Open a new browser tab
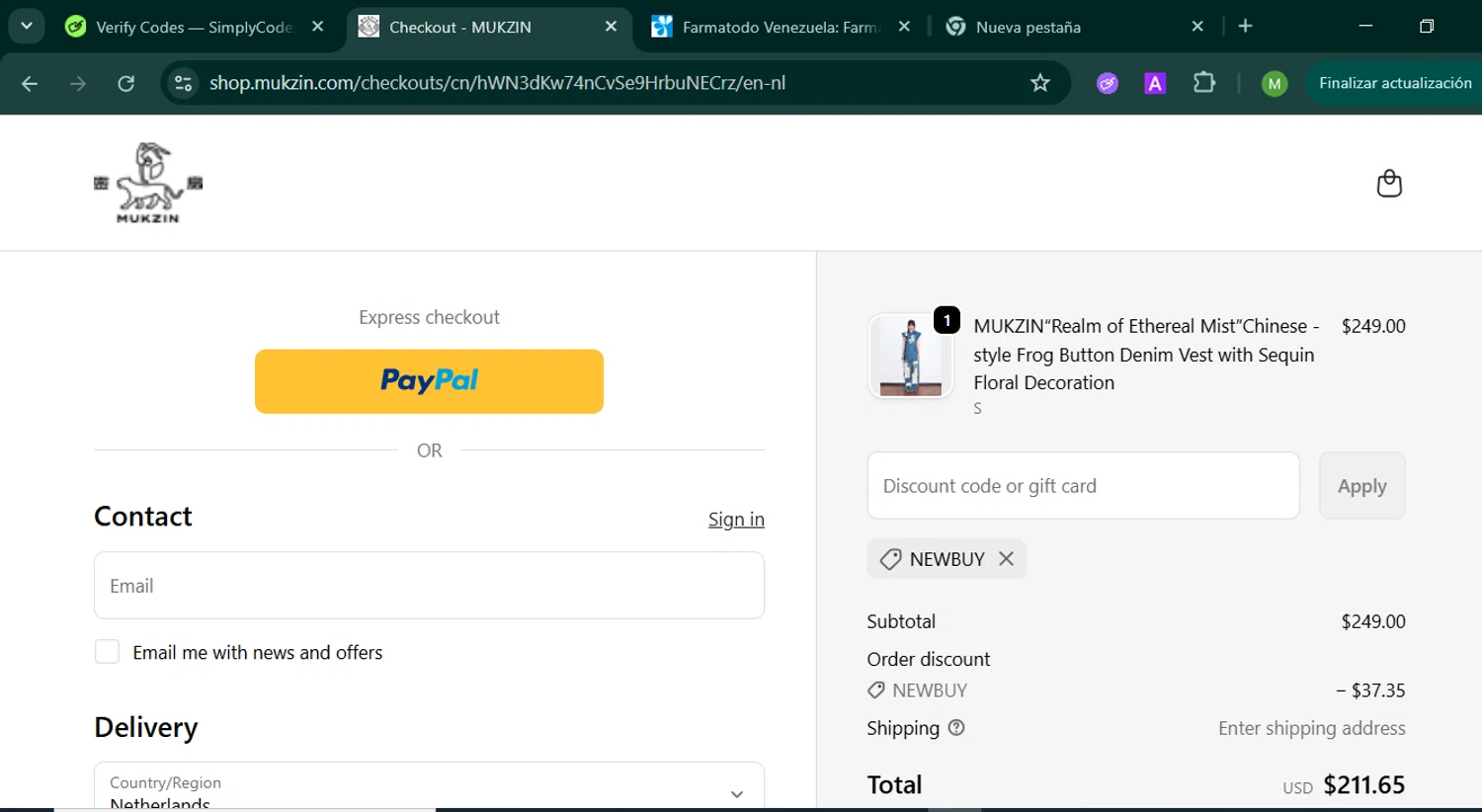The width and height of the screenshot is (1482, 812). [x=1245, y=27]
